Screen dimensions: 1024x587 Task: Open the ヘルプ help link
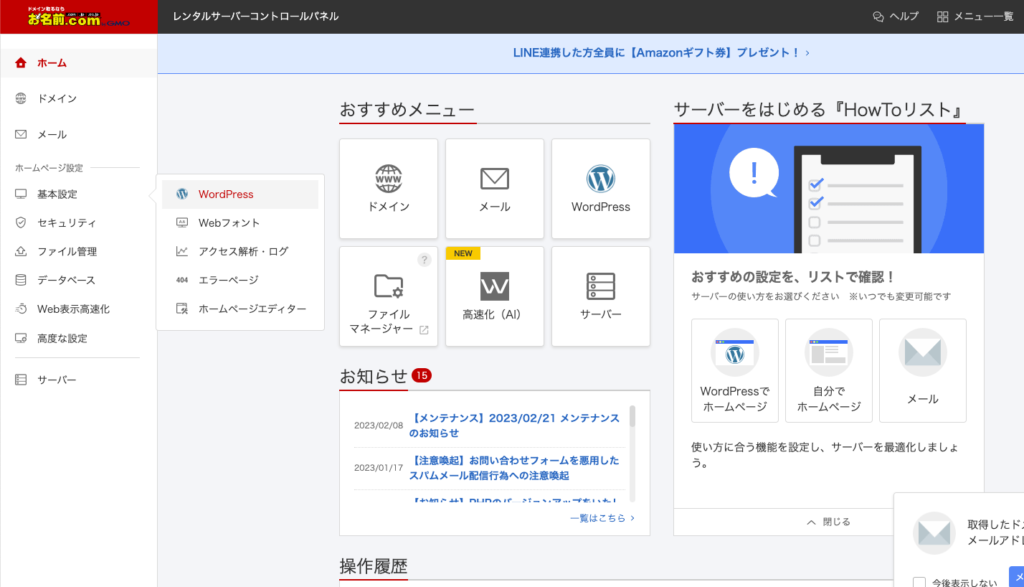click(x=895, y=16)
